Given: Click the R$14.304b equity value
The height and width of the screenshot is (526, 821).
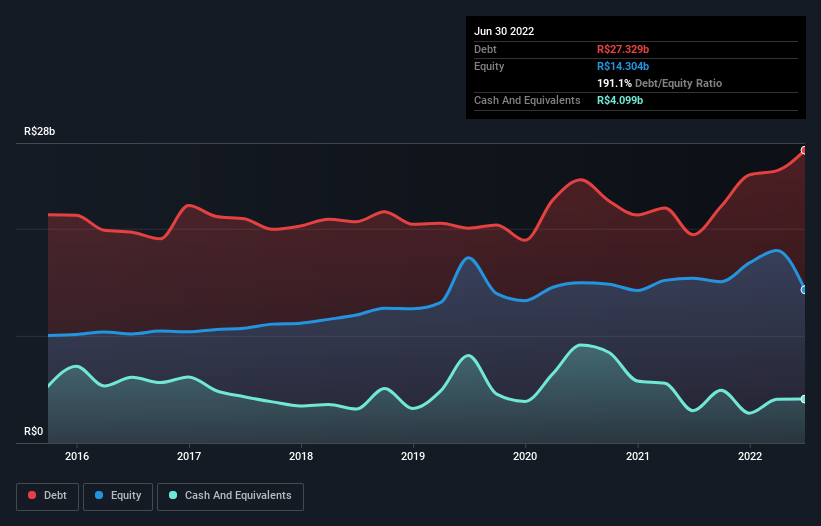Looking at the screenshot, I should (x=623, y=66).
